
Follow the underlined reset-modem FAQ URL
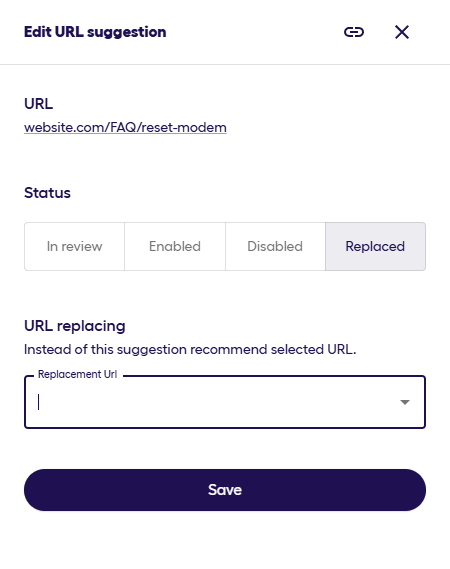(125, 127)
